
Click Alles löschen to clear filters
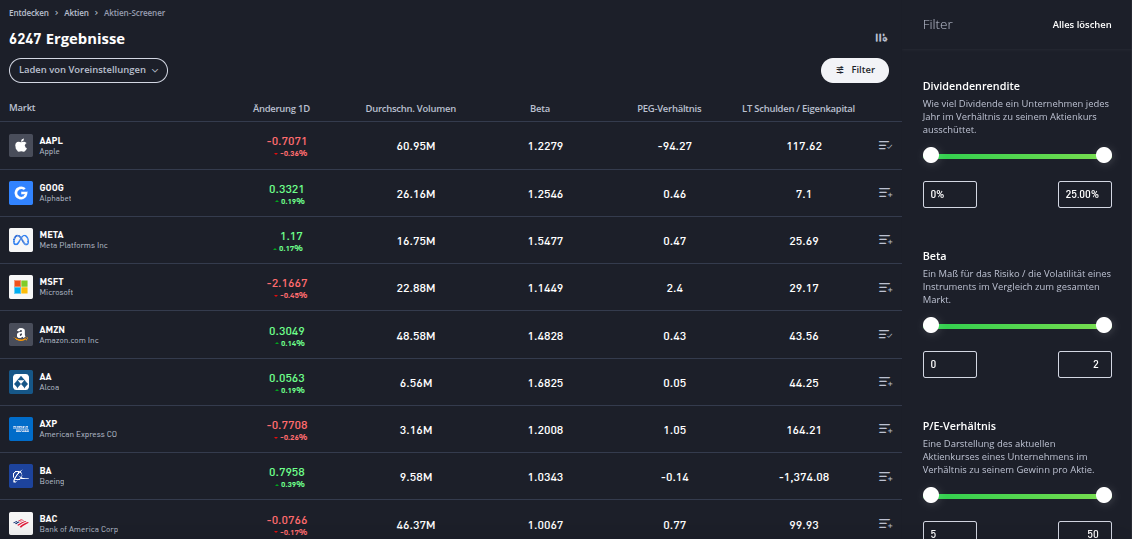1081,25
